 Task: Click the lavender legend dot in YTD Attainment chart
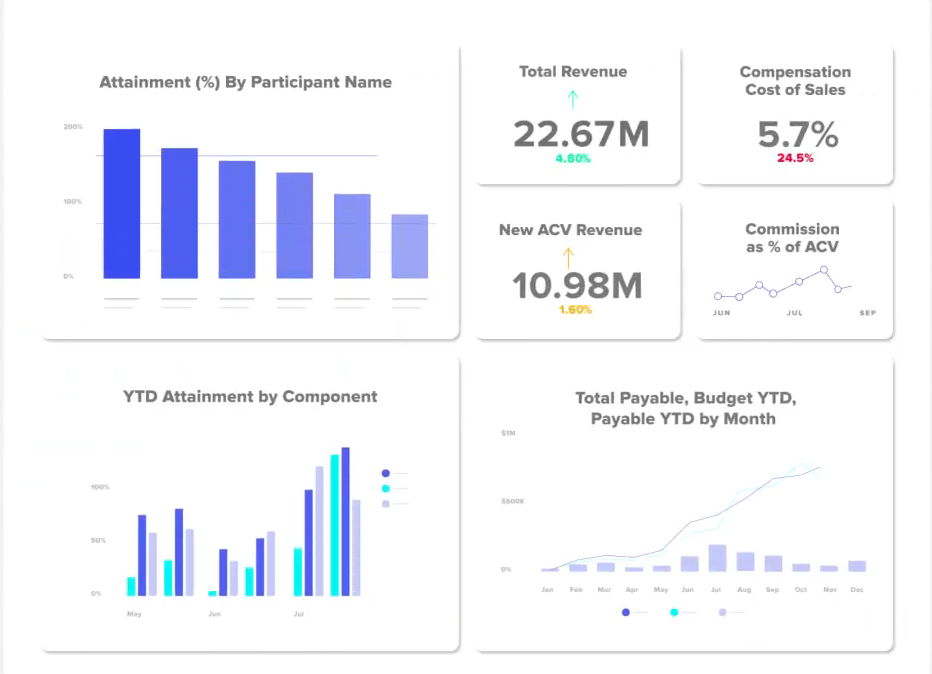pyautogui.click(x=386, y=504)
